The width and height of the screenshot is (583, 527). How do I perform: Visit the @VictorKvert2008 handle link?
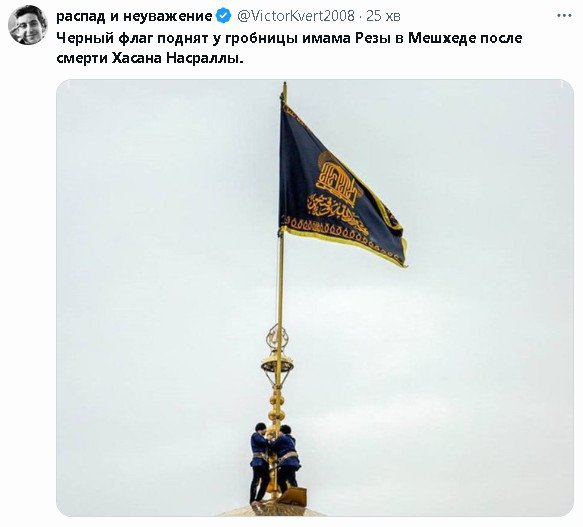pos(296,16)
